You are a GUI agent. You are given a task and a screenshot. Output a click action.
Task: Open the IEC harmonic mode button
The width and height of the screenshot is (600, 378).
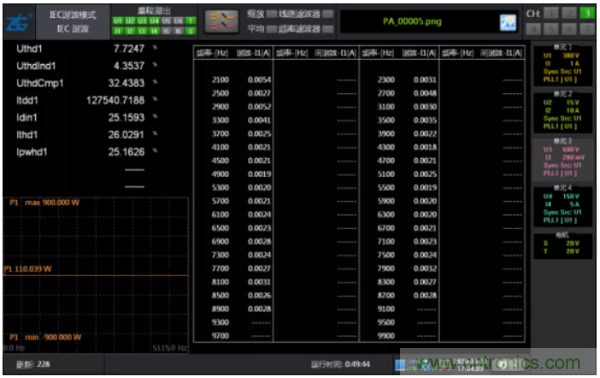tap(73, 22)
